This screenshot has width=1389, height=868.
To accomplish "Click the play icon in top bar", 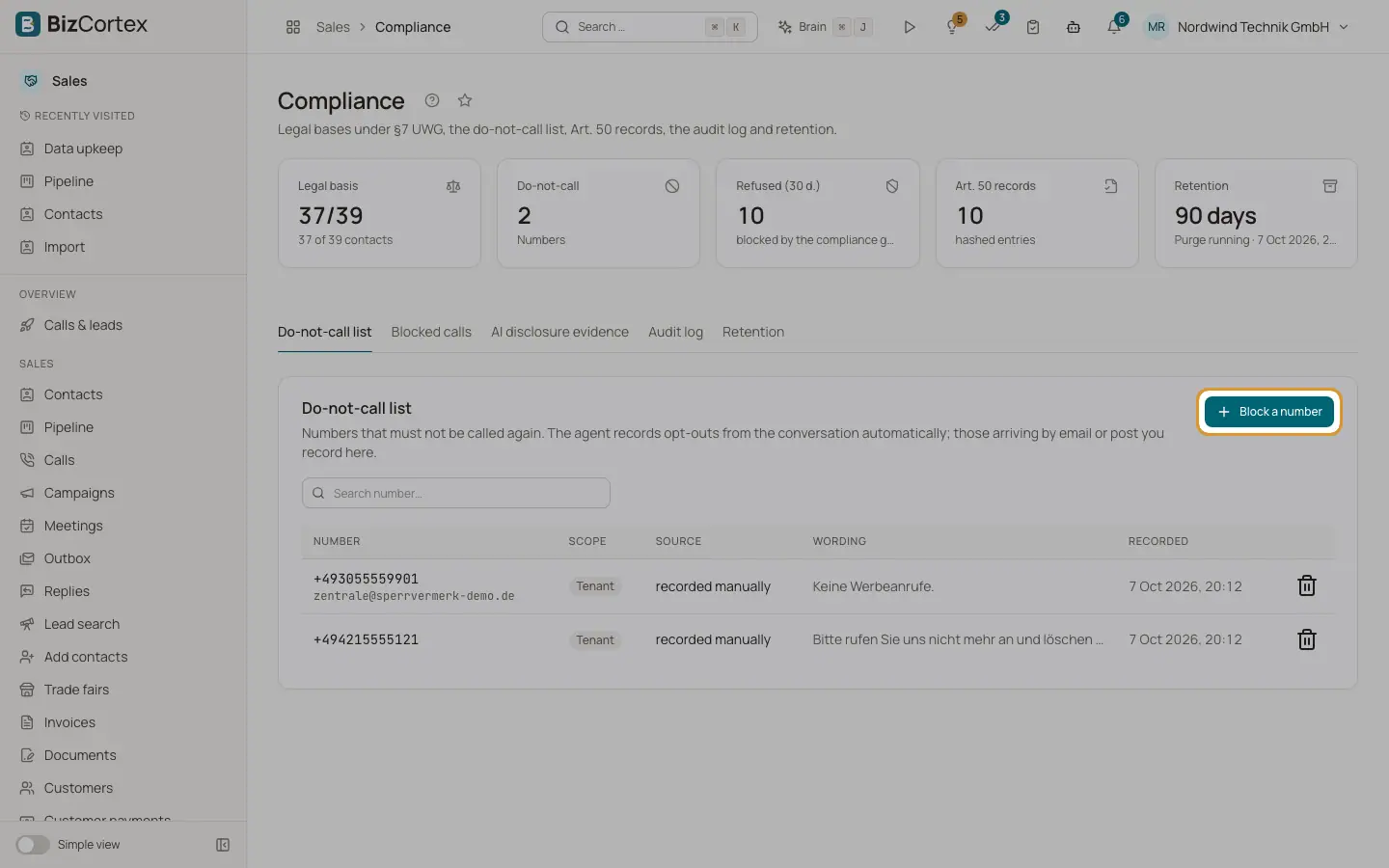I will coord(910,27).
